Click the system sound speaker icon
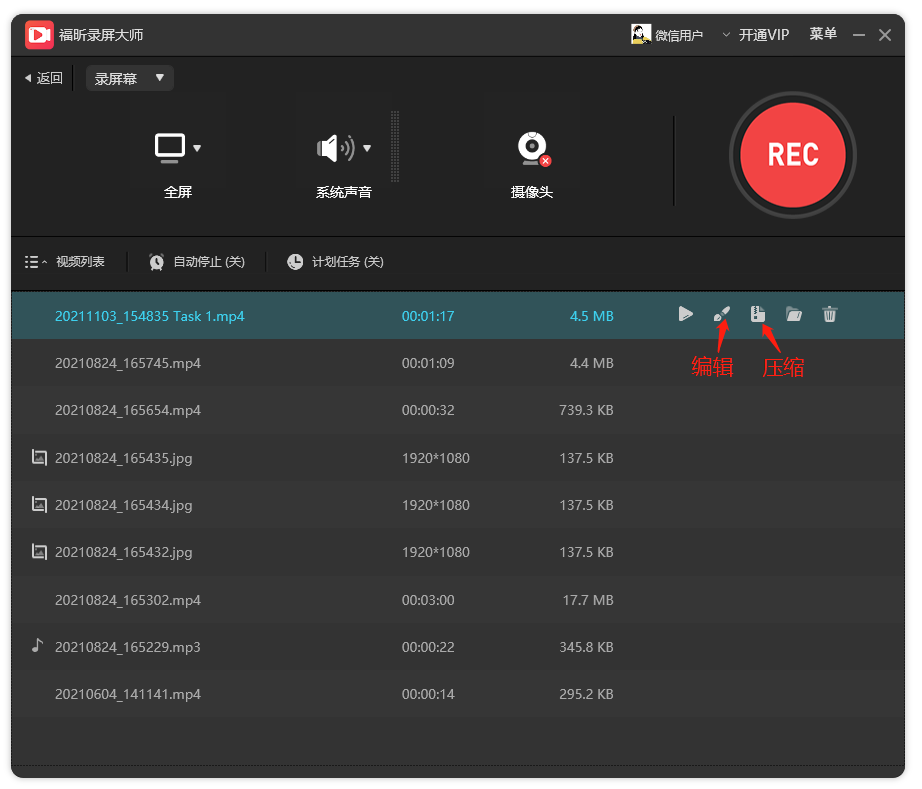Screen dimensions: 922x789 tap(336, 148)
